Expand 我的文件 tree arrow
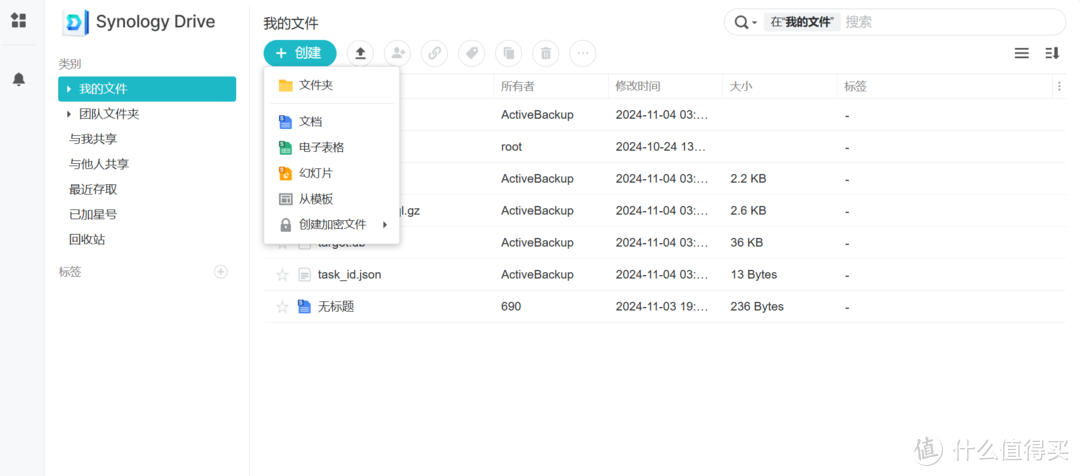1080x476 pixels. 68,89
